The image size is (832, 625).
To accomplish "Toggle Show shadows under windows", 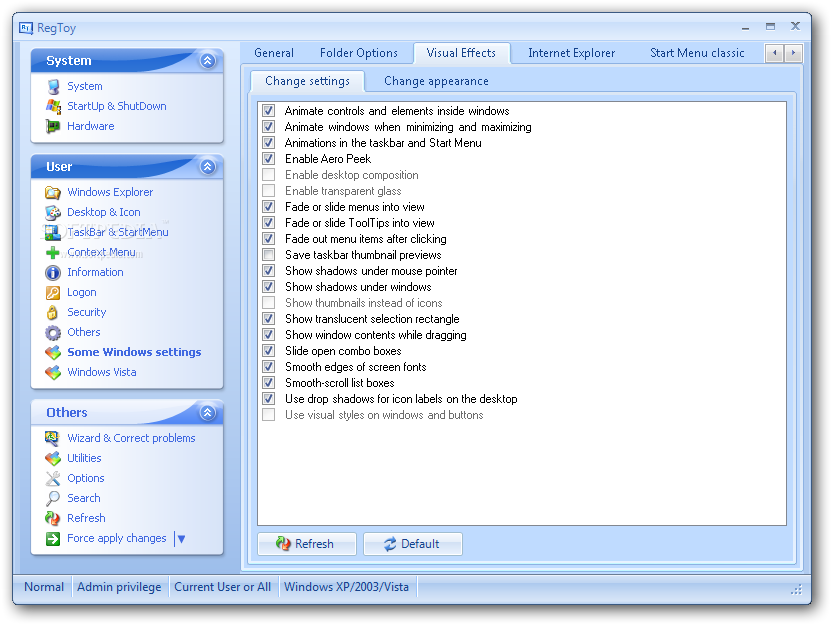I will 269,287.
